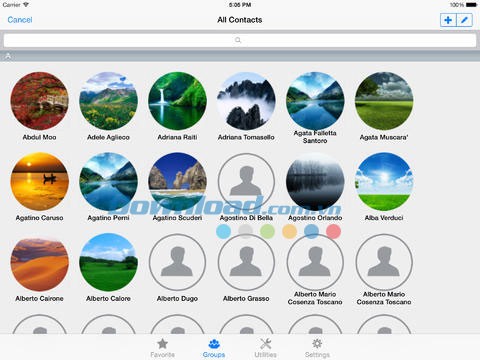Open Agata Muscara' contact photo
This screenshot has width=480, height=360.
[x=384, y=101]
